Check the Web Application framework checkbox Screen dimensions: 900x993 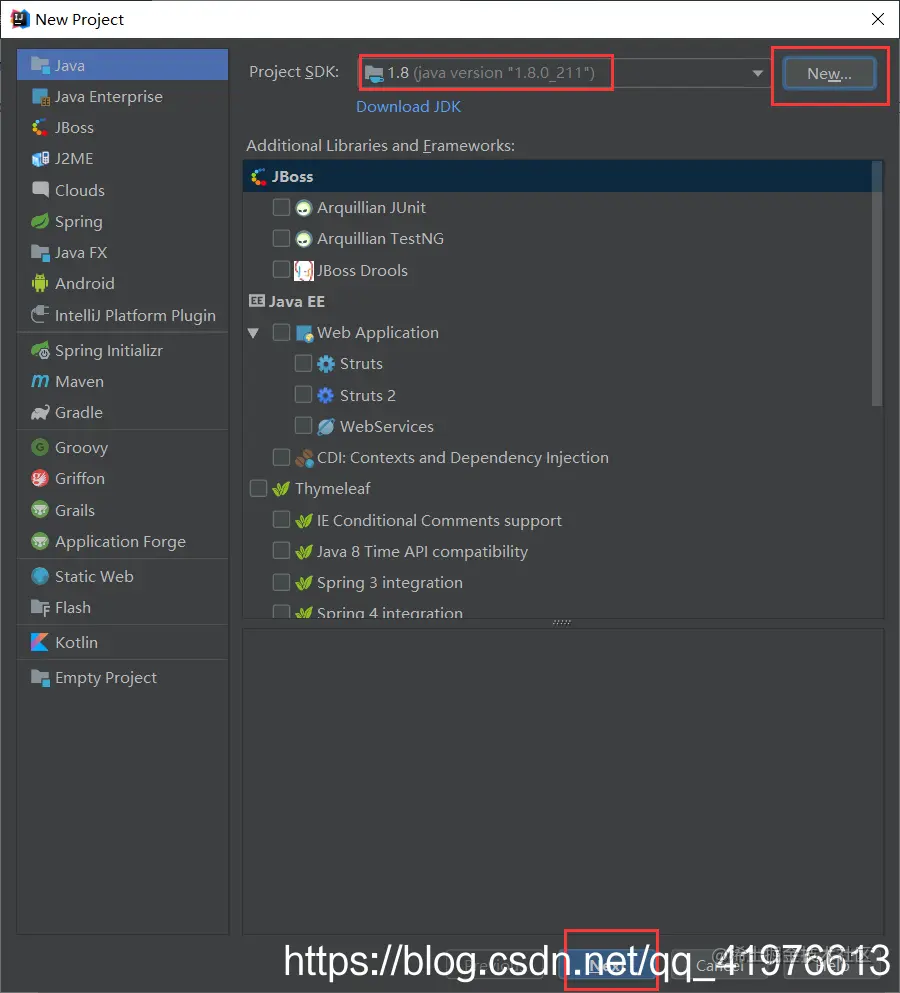point(281,332)
